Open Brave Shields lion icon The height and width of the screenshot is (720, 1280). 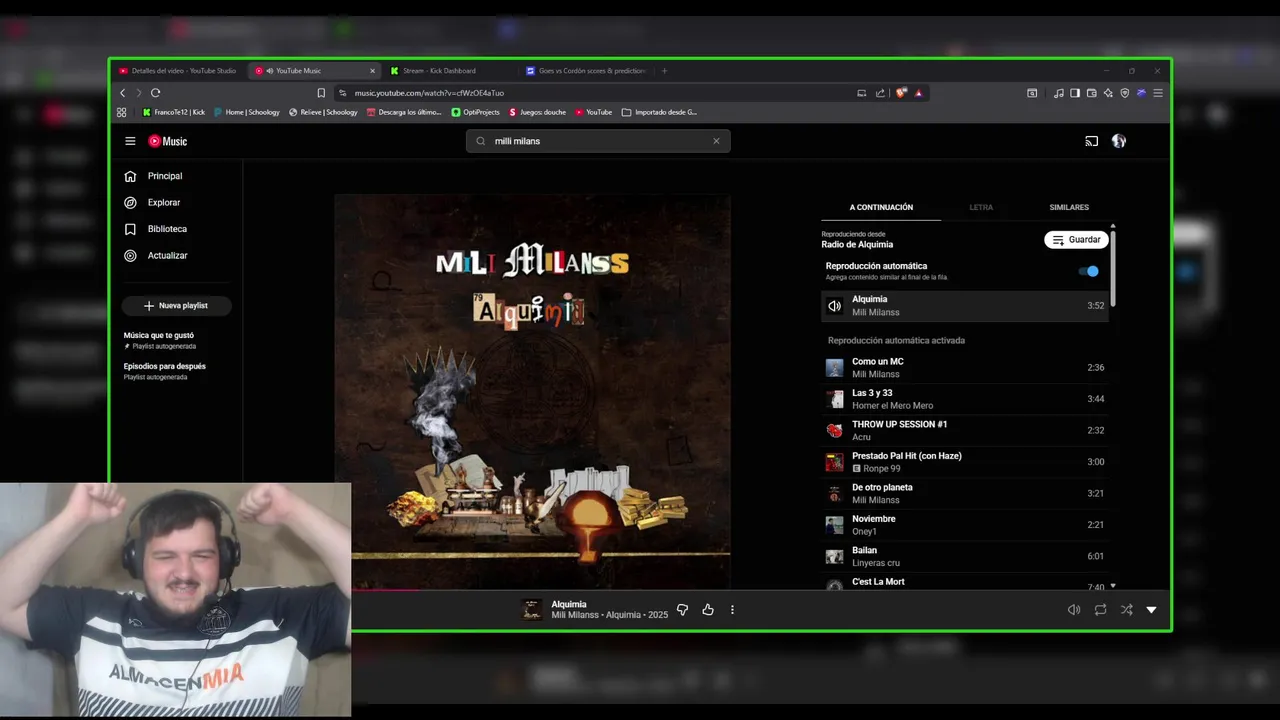(901, 93)
